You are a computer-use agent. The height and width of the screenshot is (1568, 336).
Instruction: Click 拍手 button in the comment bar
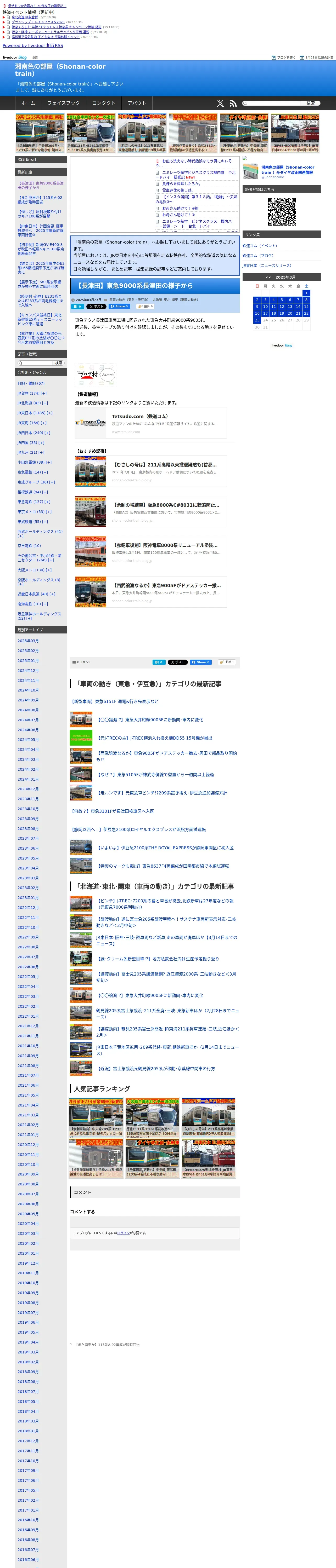(227, 662)
